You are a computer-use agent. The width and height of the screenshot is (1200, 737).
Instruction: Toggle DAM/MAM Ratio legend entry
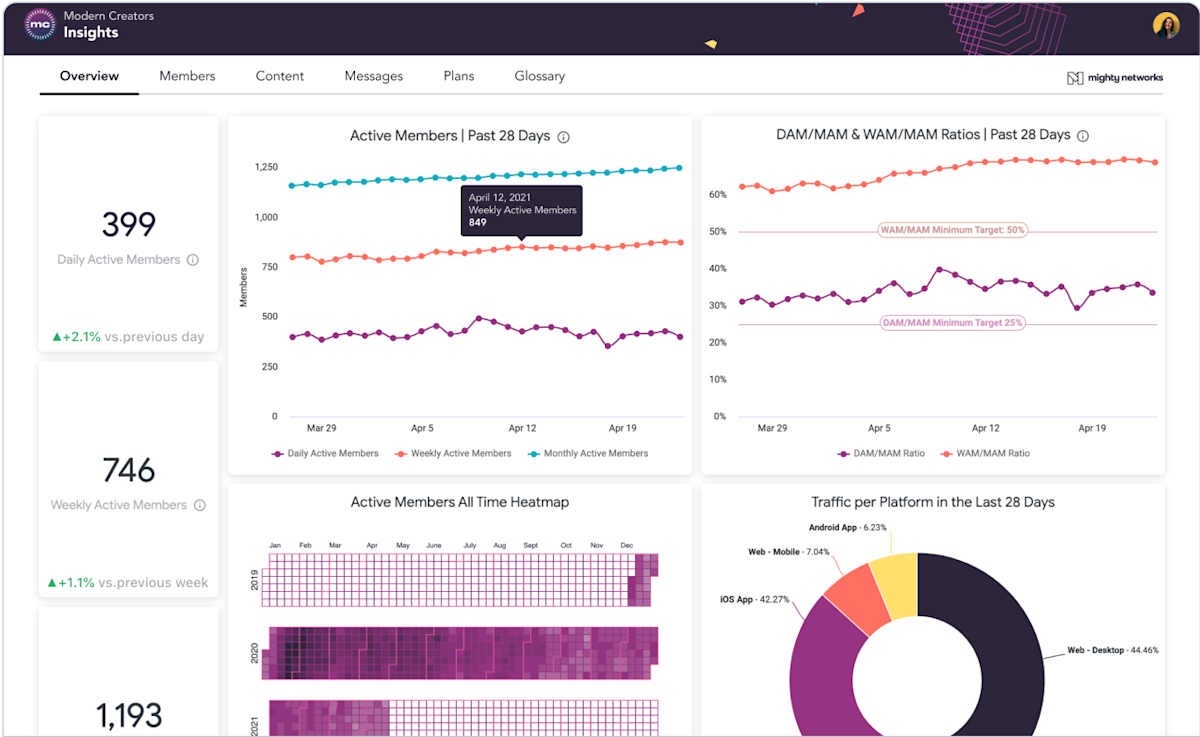pos(881,453)
